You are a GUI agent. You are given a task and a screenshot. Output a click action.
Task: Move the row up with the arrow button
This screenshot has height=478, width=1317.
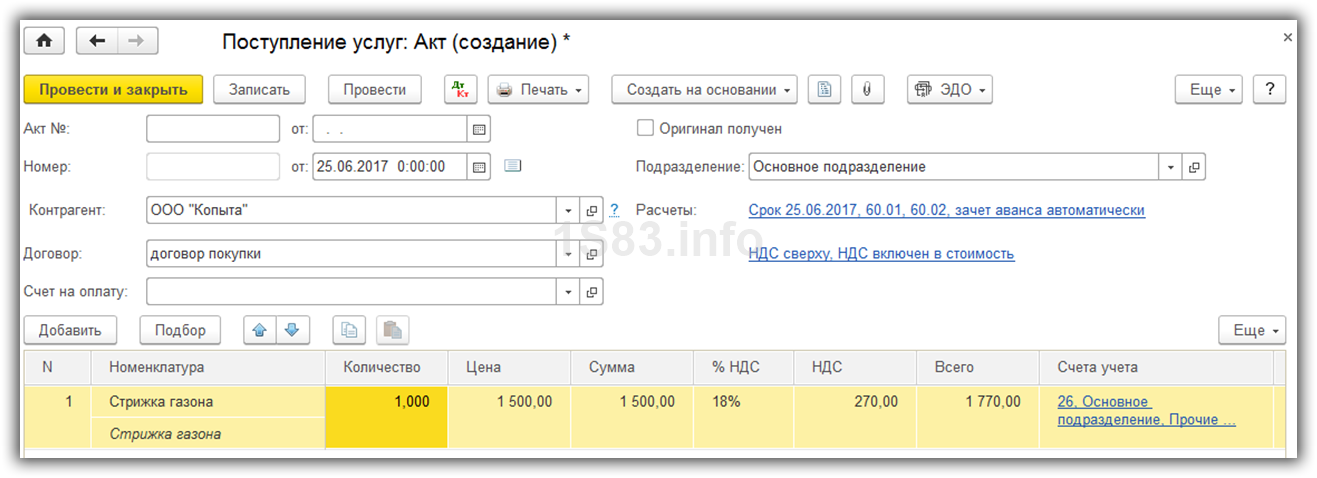click(259, 330)
